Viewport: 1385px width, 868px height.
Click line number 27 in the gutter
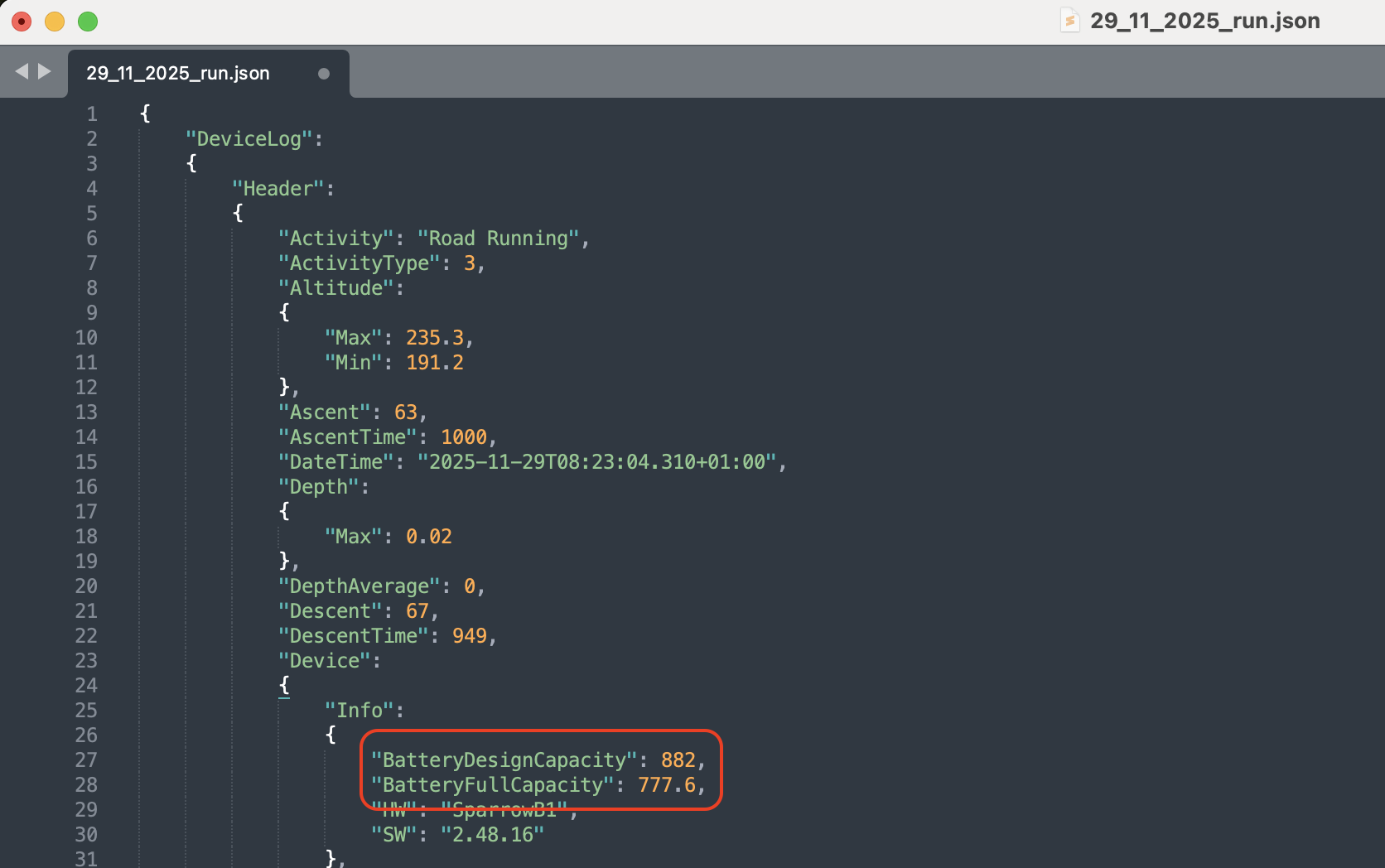[85, 759]
